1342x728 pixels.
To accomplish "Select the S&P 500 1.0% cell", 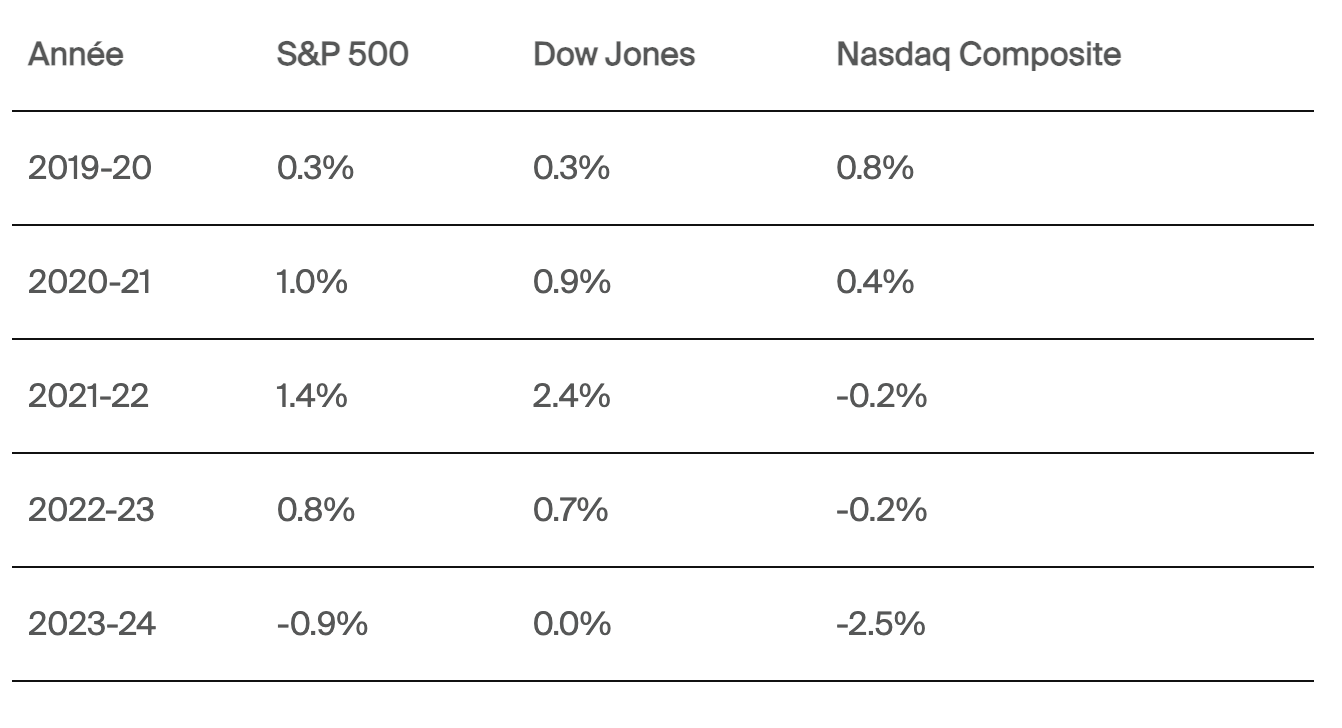I will pos(312,283).
